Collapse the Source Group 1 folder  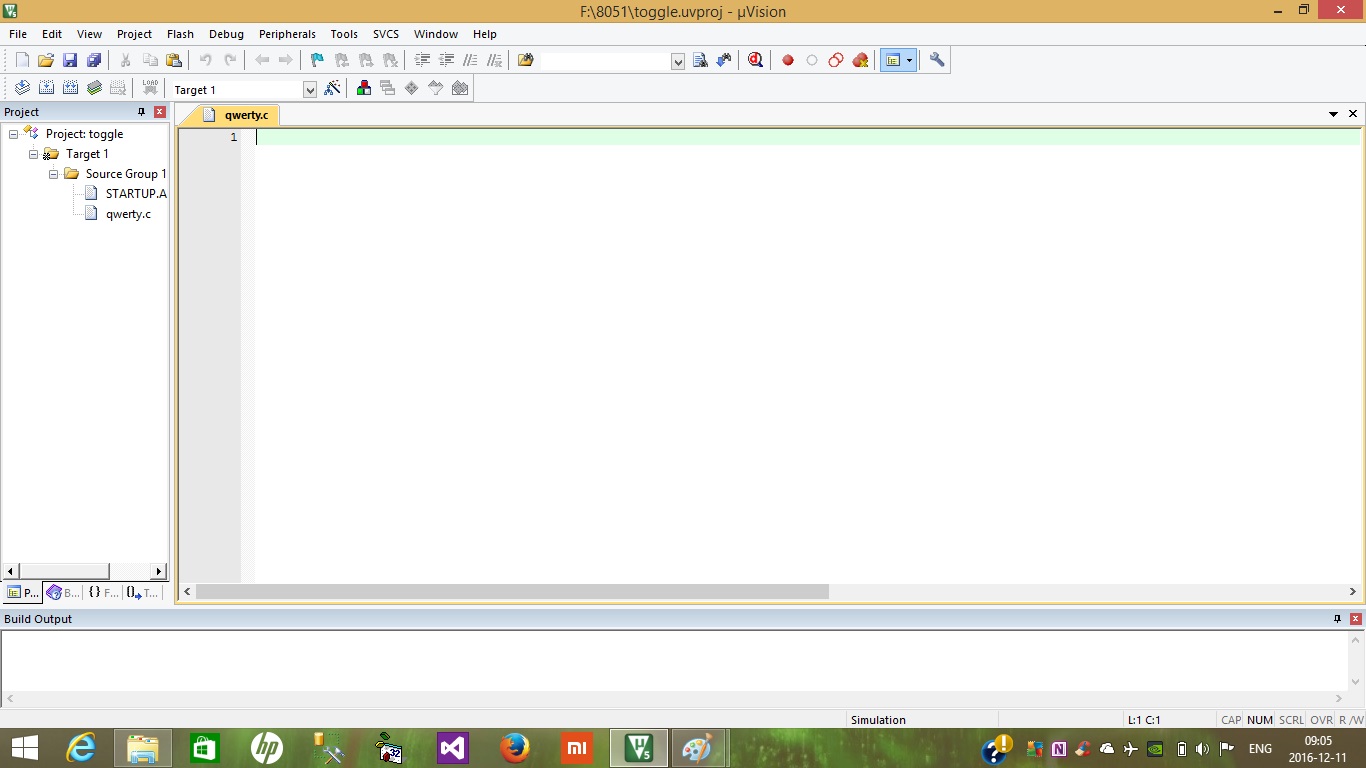point(54,173)
